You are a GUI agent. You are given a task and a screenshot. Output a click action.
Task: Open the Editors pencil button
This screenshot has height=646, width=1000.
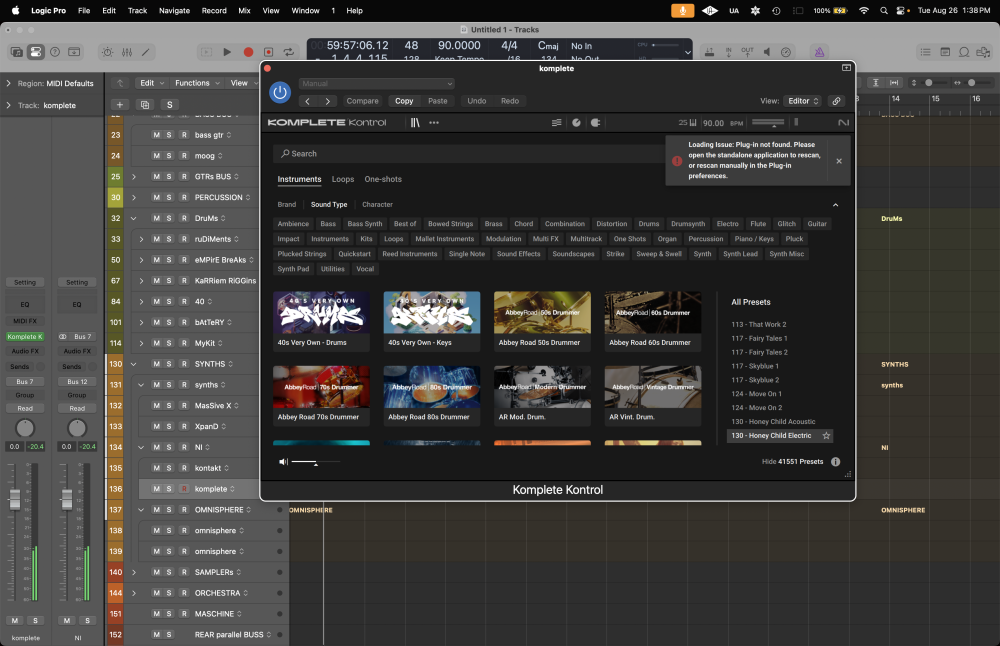click(146, 52)
